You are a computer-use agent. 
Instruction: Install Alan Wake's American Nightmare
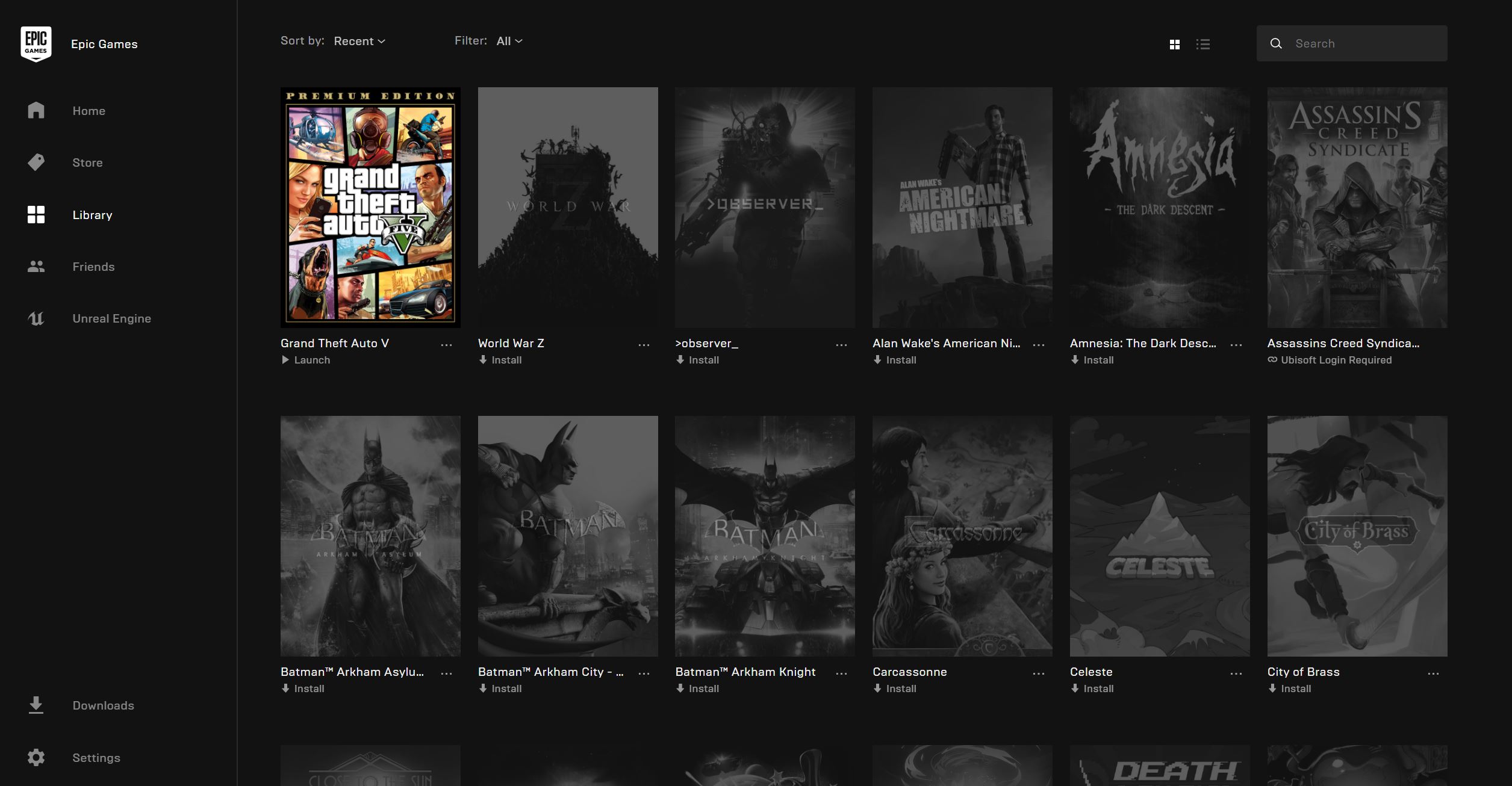895,360
